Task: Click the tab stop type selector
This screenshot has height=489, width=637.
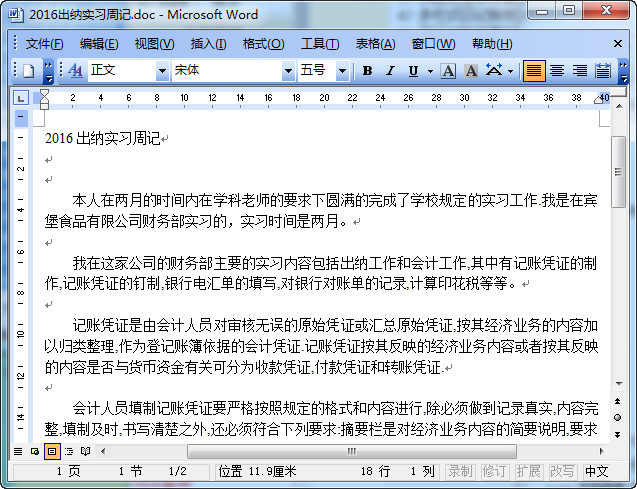Action: coord(21,98)
